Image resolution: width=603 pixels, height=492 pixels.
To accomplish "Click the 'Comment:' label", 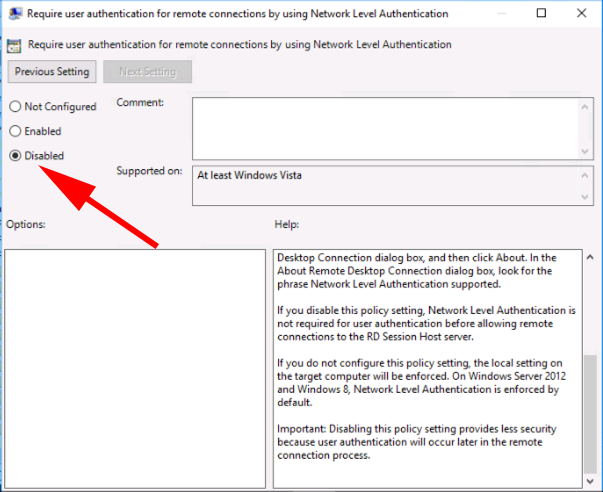I will pyautogui.click(x=140, y=102).
